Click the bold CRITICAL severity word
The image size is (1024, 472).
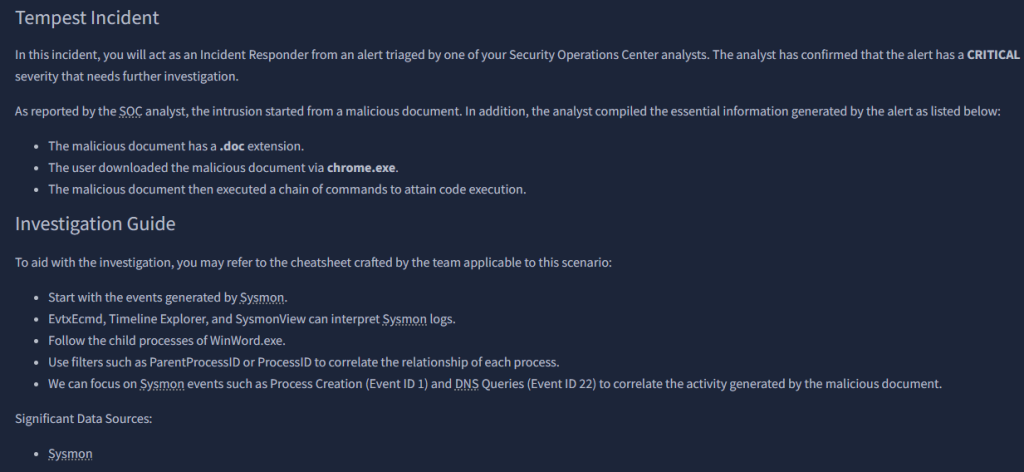coord(993,55)
